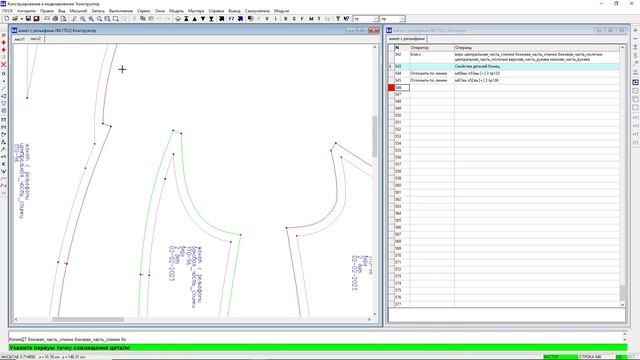Open the Вид menu
Viewport: 640px width, 360px height.
point(62,11)
